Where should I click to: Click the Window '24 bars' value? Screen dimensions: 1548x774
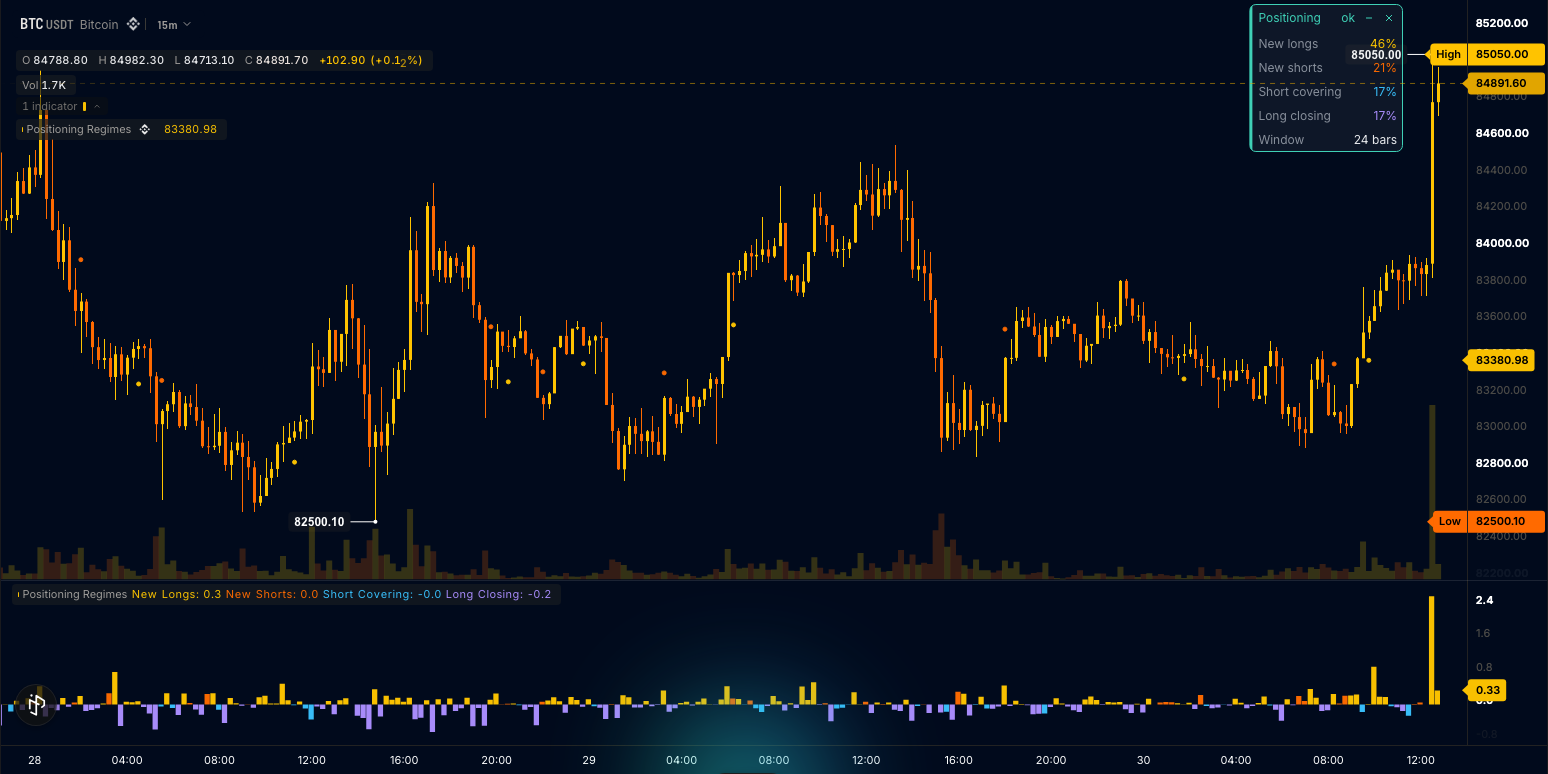(x=1375, y=140)
